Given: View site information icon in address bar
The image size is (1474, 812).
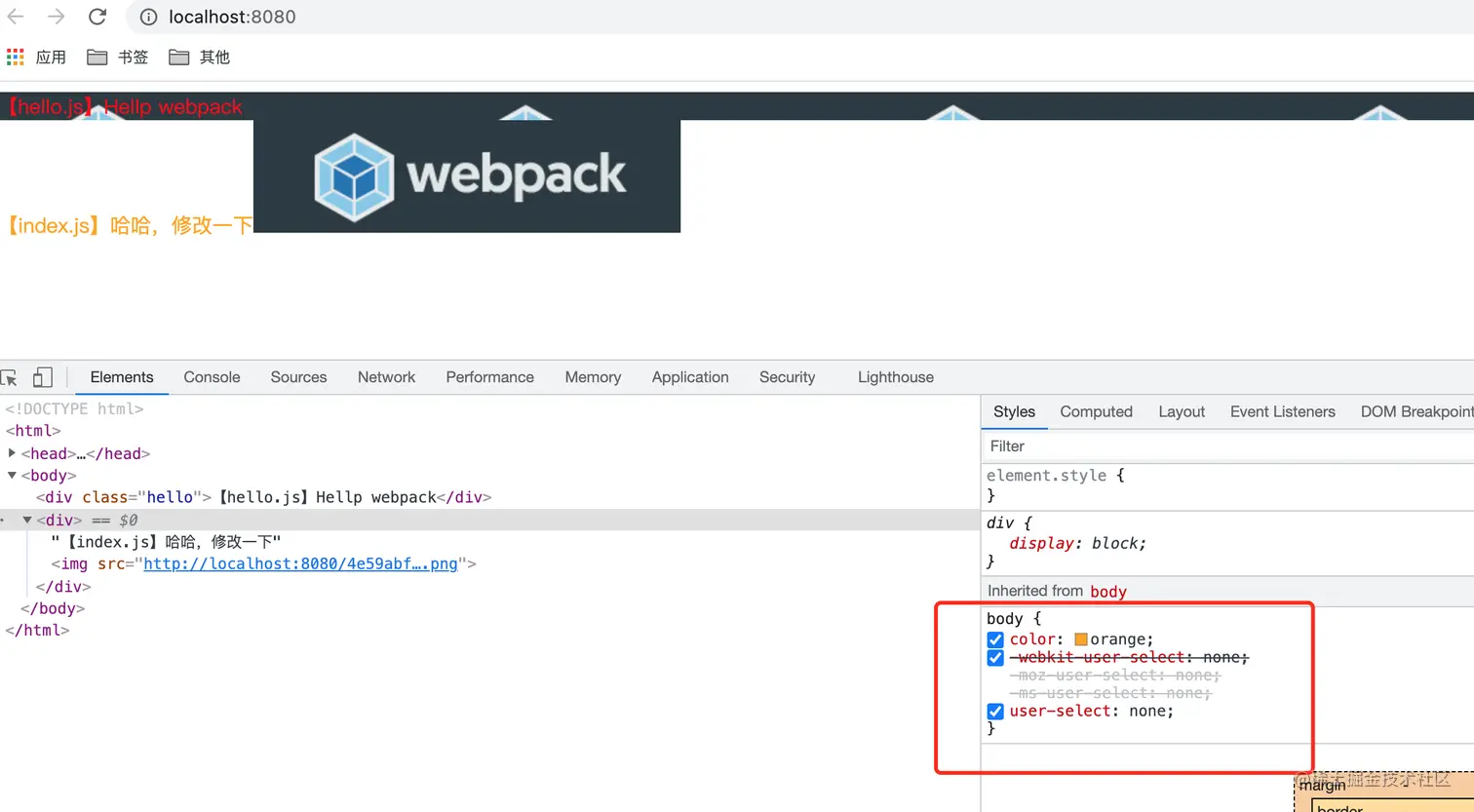Looking at the screenshot, I should (148, 17).
